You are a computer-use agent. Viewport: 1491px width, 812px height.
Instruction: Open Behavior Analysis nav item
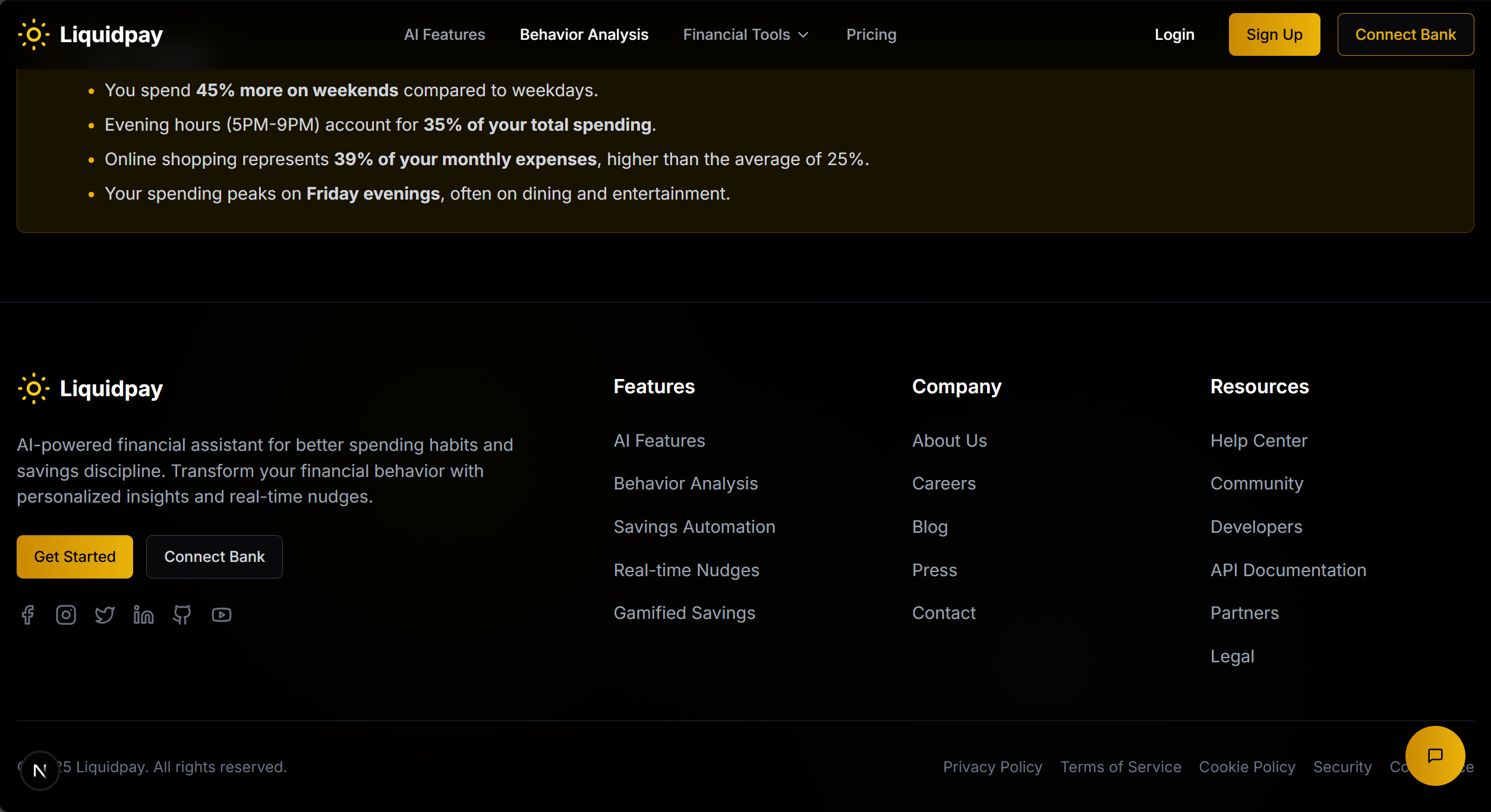[584, 34]
